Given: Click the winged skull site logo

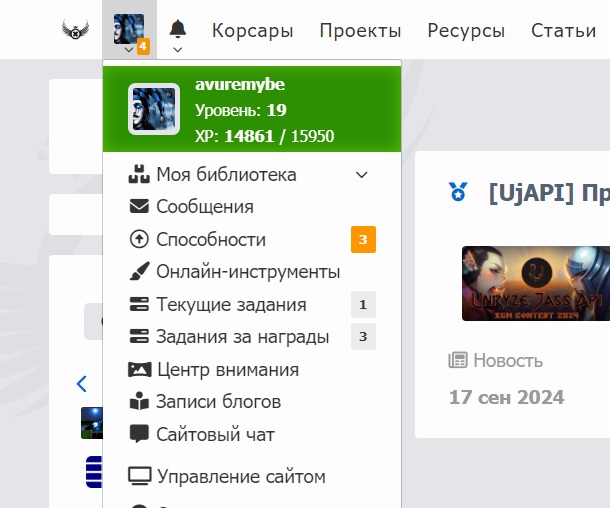Looking at the screenshot, I should click(x=75, y=30).
